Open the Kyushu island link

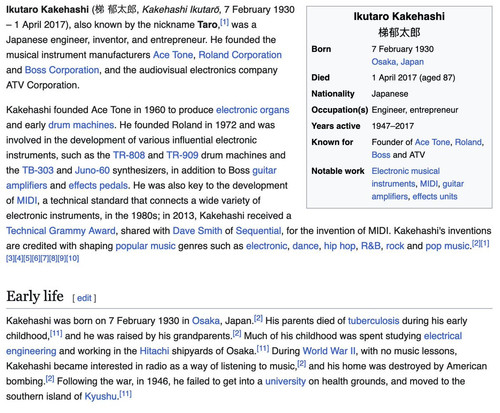[x=101, y=396]
